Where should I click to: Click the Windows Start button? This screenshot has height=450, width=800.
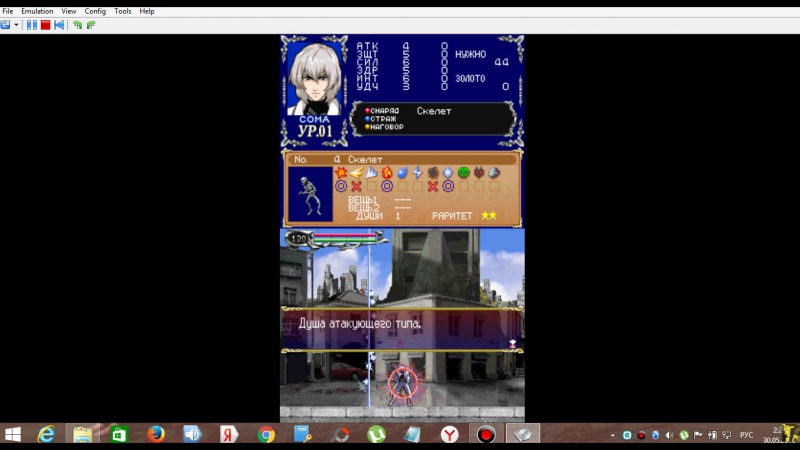[x=13, y=434]
